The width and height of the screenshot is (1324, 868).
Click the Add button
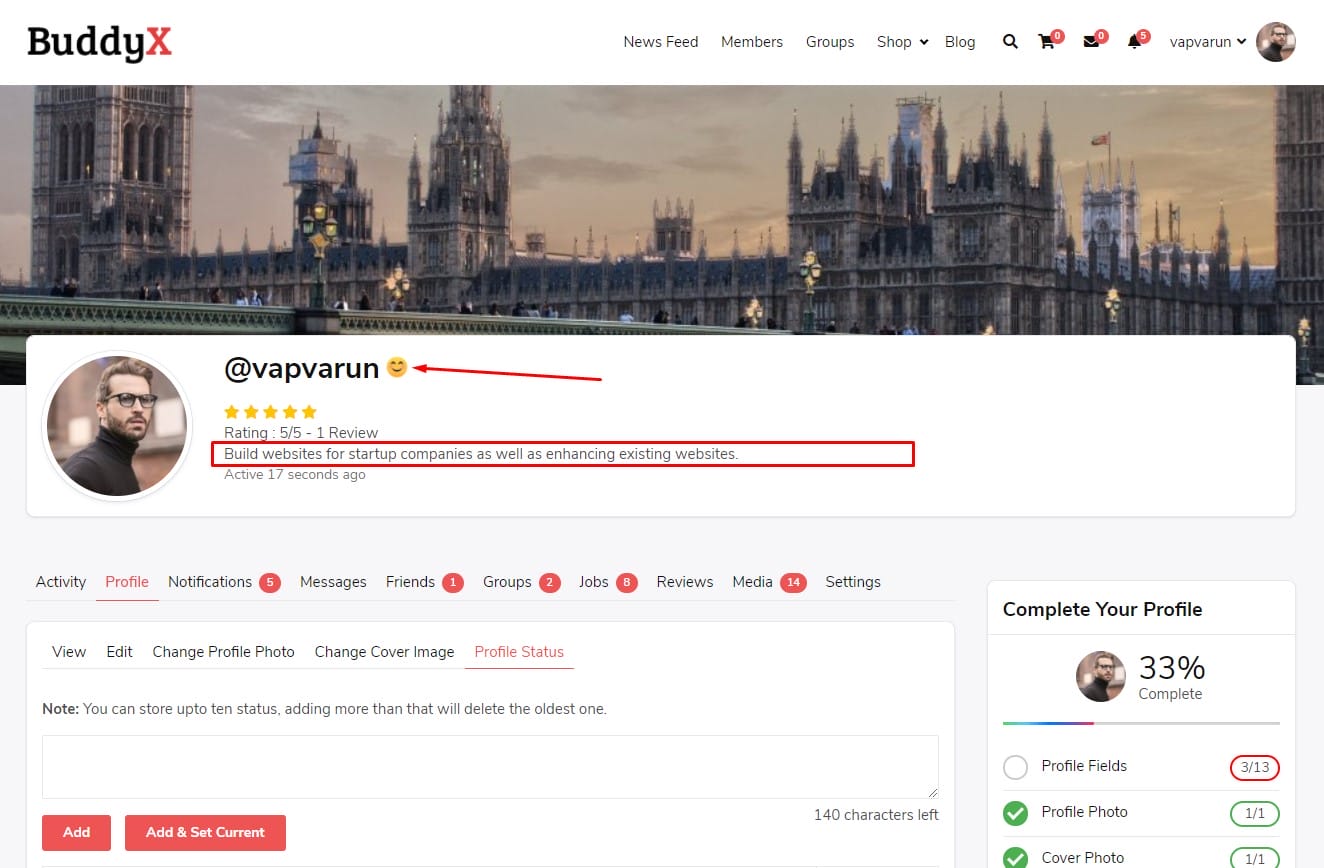76,832
